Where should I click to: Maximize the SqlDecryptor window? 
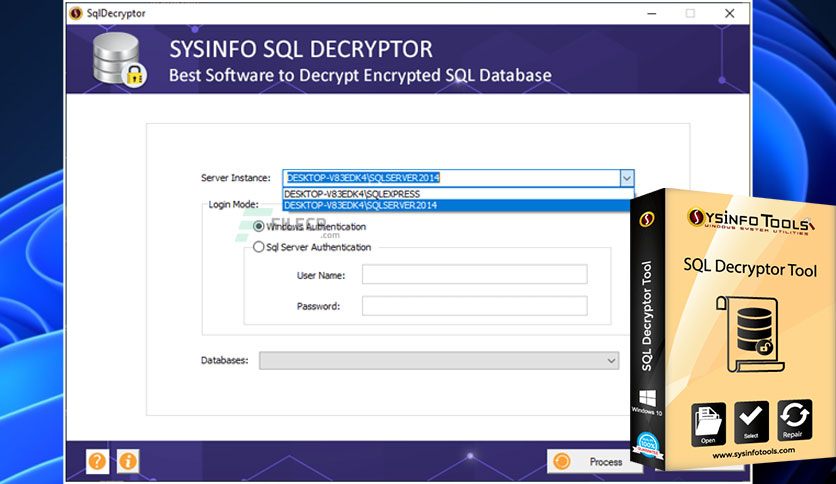click(x=690, y=13)
